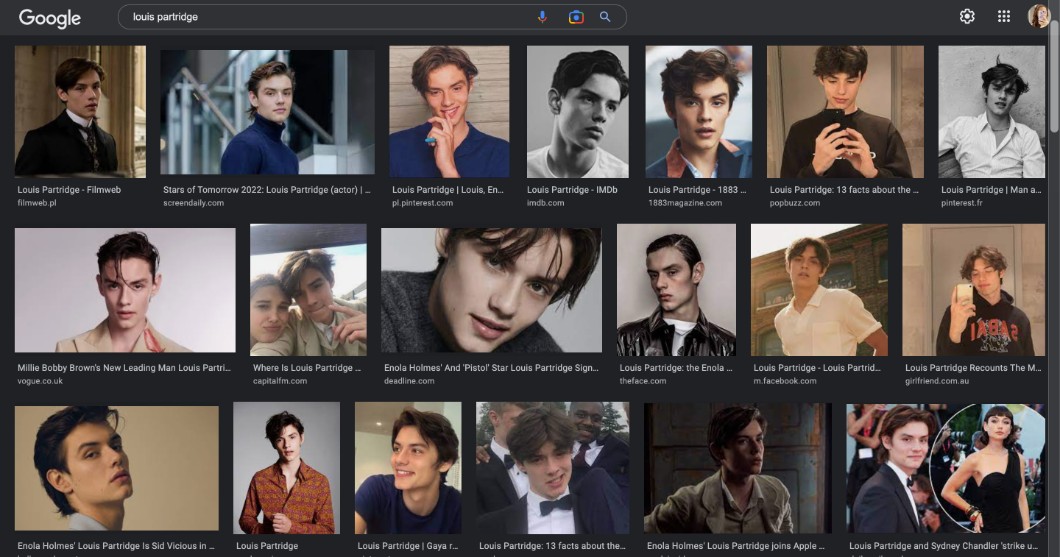Open Google Lens image search camera icon
The width and height of the screenshot is (1060, 557).
tap(575, 17)
